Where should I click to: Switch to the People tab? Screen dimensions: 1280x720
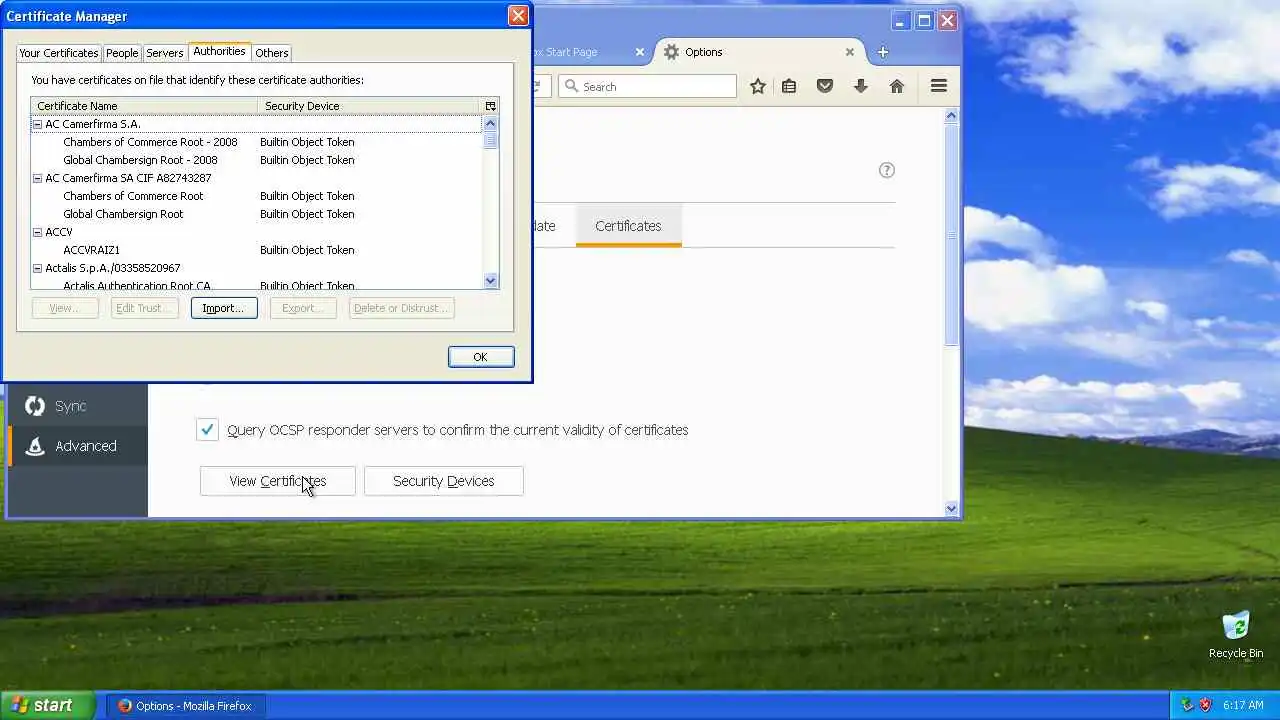tap(122, 53)
